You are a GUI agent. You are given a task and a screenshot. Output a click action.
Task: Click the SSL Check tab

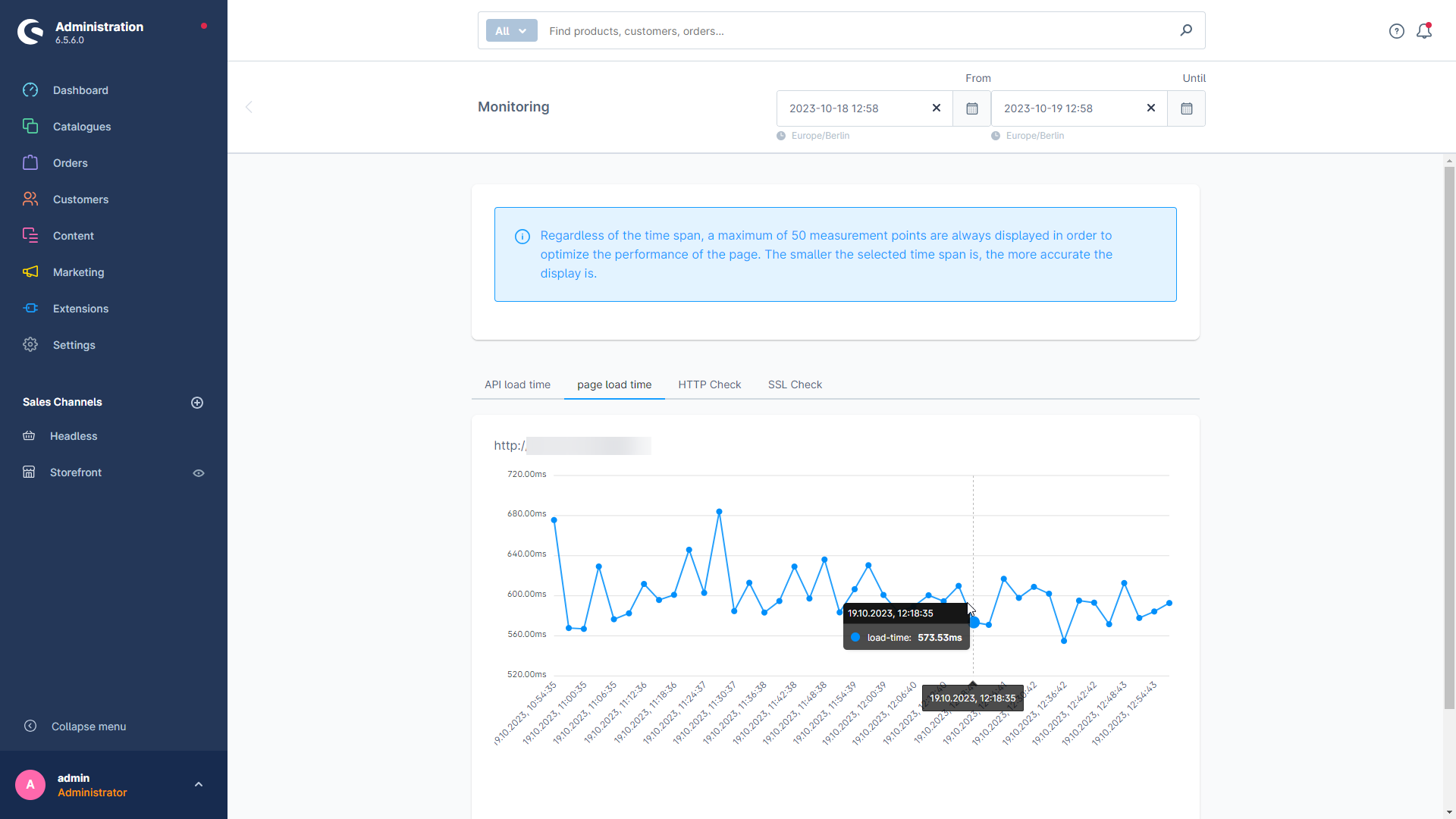coord(795,384)
